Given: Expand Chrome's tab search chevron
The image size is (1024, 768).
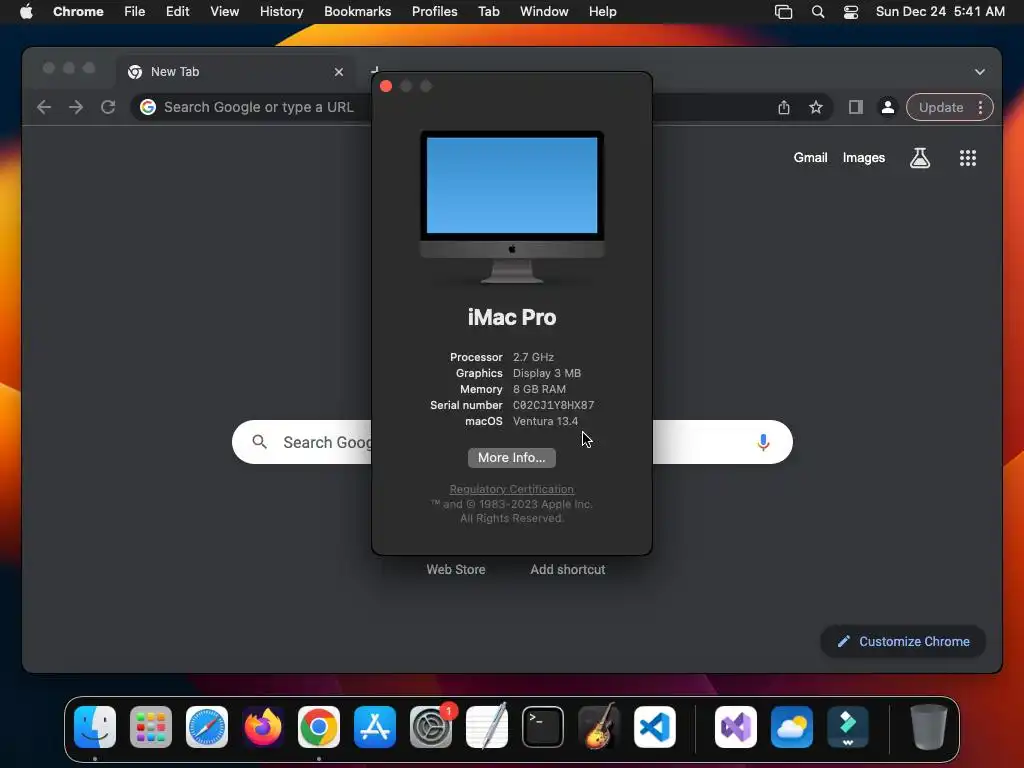Looking at the screenshot, I should click(980, 72).
